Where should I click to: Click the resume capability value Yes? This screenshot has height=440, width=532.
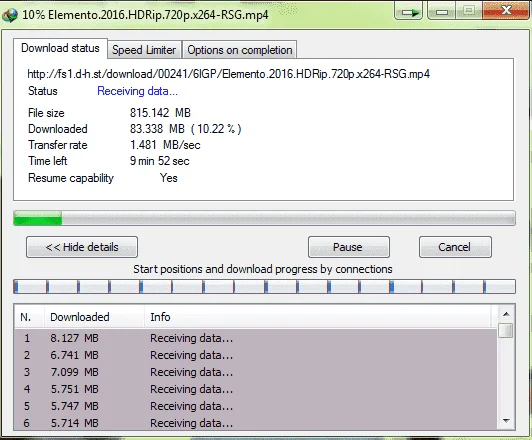pyautogui.click(x=169, y=178)
